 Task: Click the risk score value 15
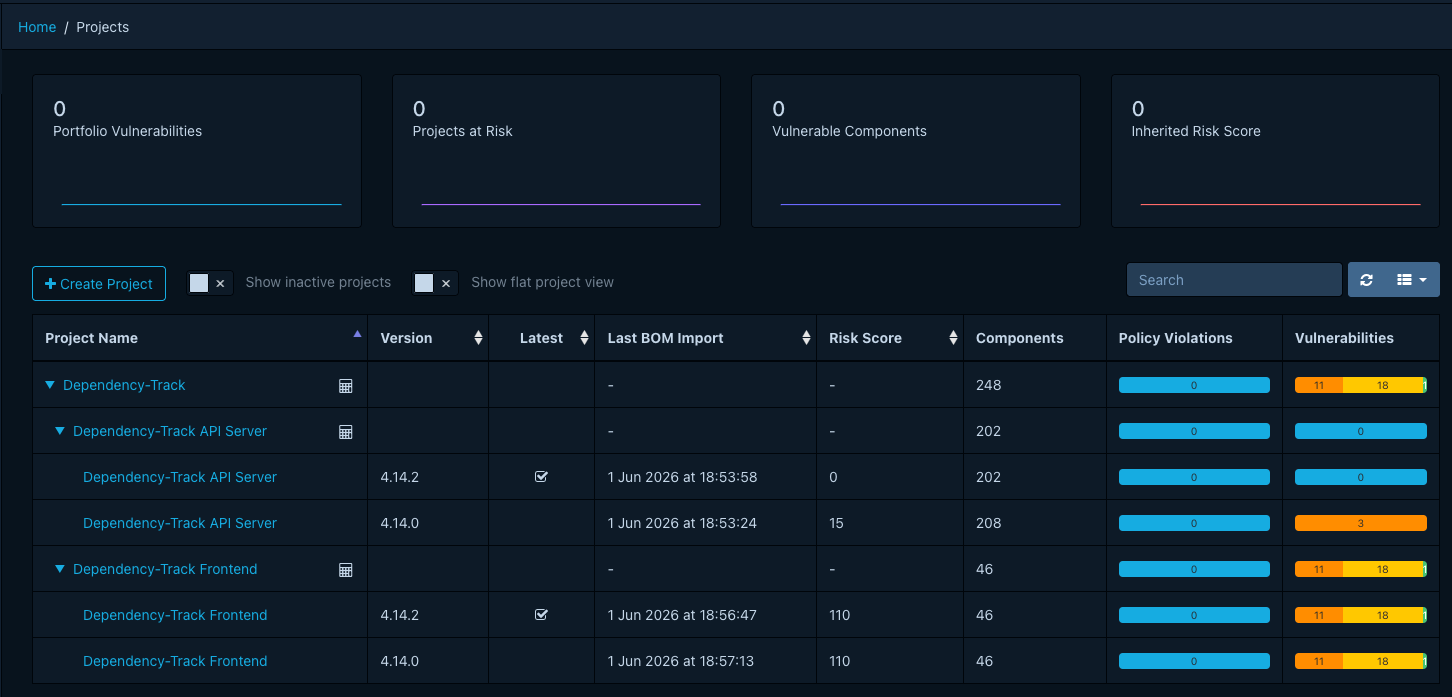click(836, 523)
